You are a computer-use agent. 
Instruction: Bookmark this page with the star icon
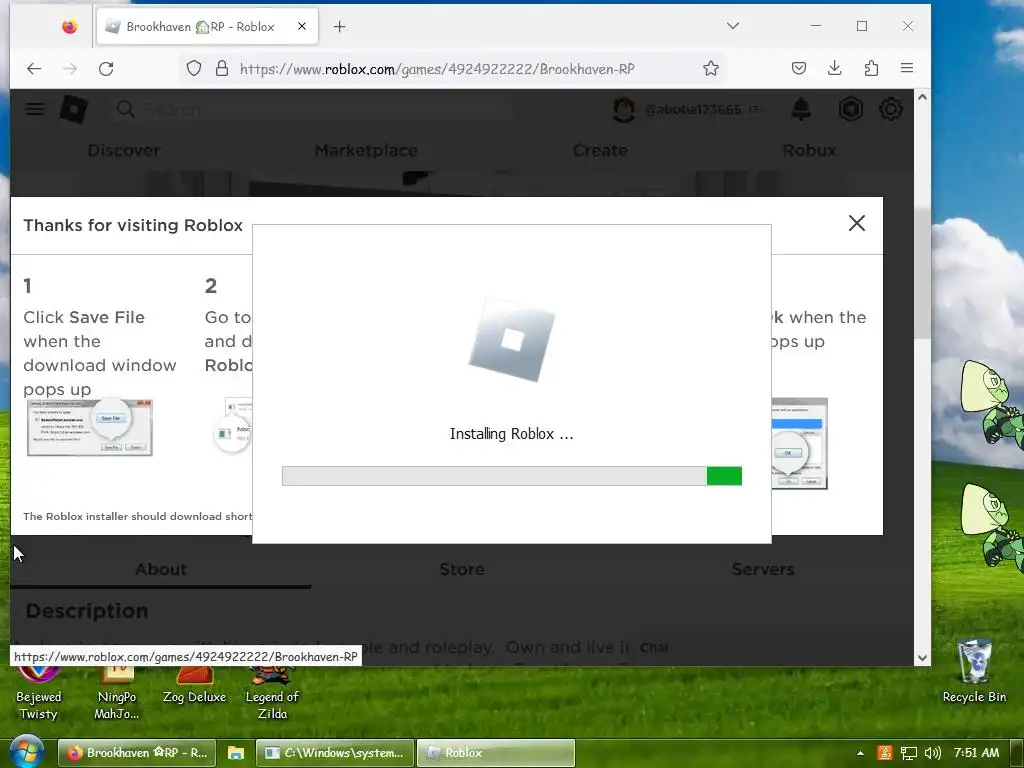[711, 69]
